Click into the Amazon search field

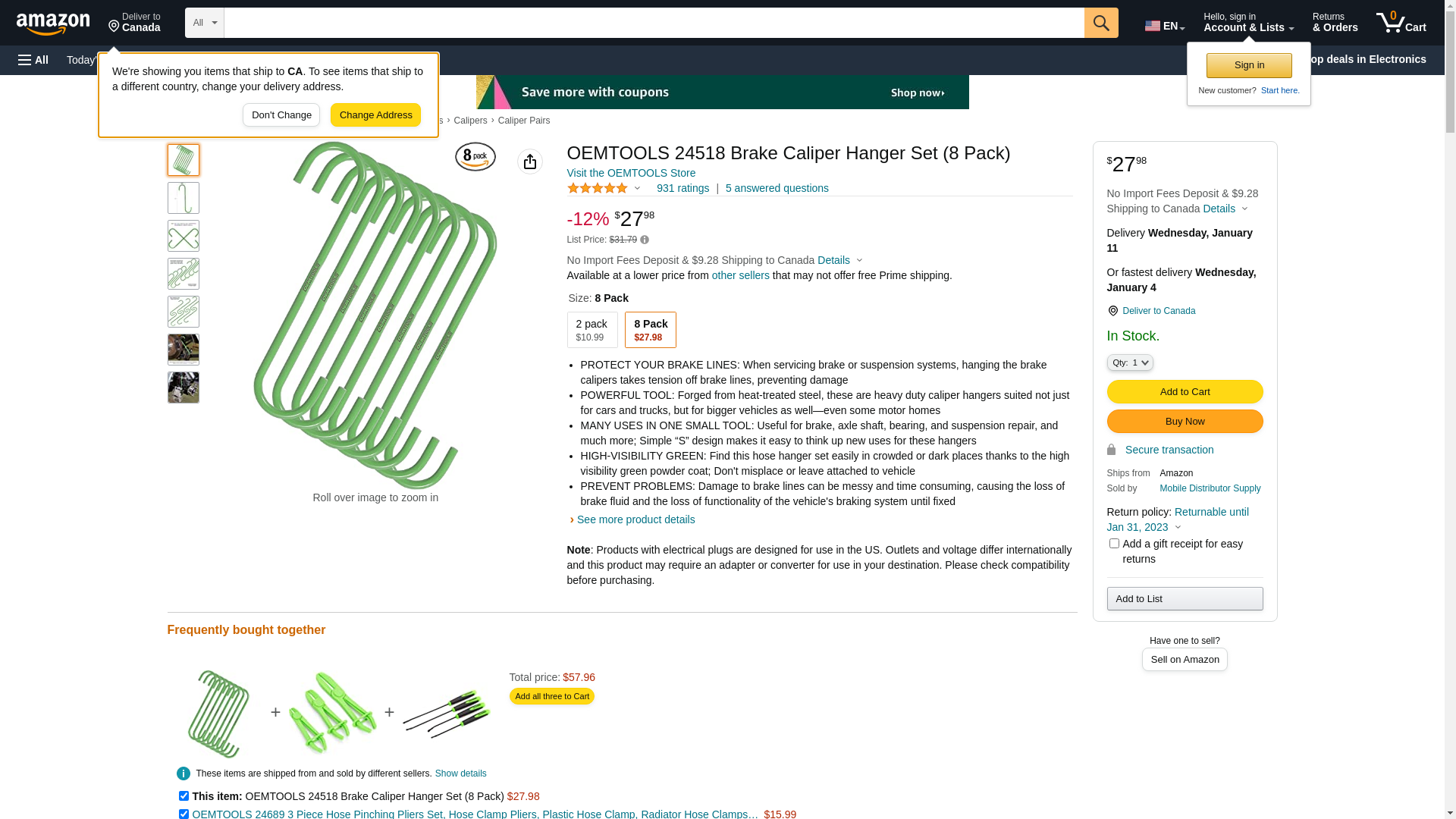(x=654, y=23)
